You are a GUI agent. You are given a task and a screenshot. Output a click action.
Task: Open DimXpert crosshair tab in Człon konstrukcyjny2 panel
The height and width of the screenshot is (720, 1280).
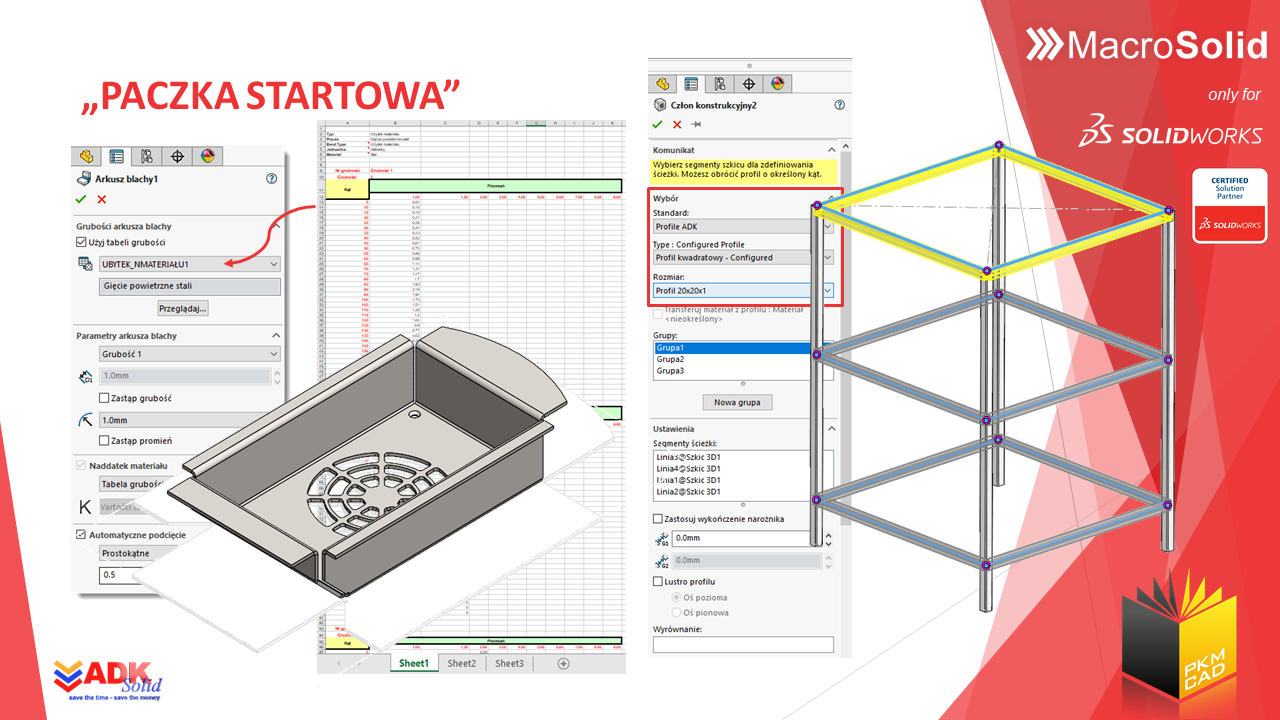751,84
